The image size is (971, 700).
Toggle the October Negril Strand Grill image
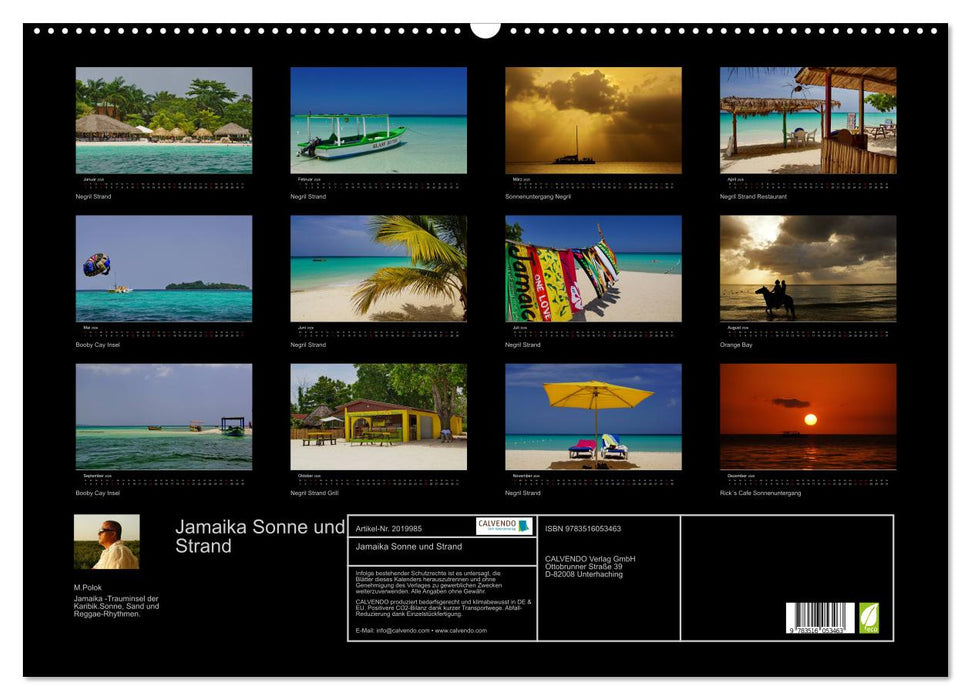tap(377, 416)
